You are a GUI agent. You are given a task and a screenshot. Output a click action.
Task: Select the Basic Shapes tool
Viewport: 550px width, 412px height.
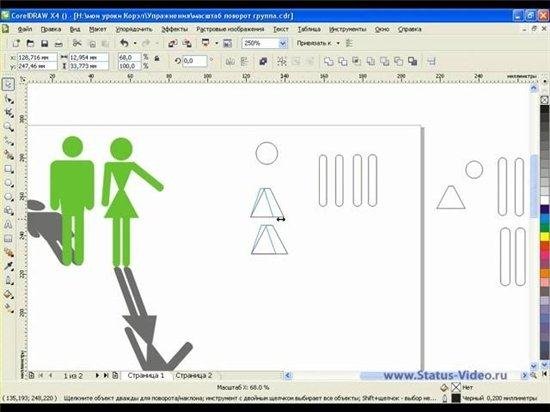(x=8, y=210)
